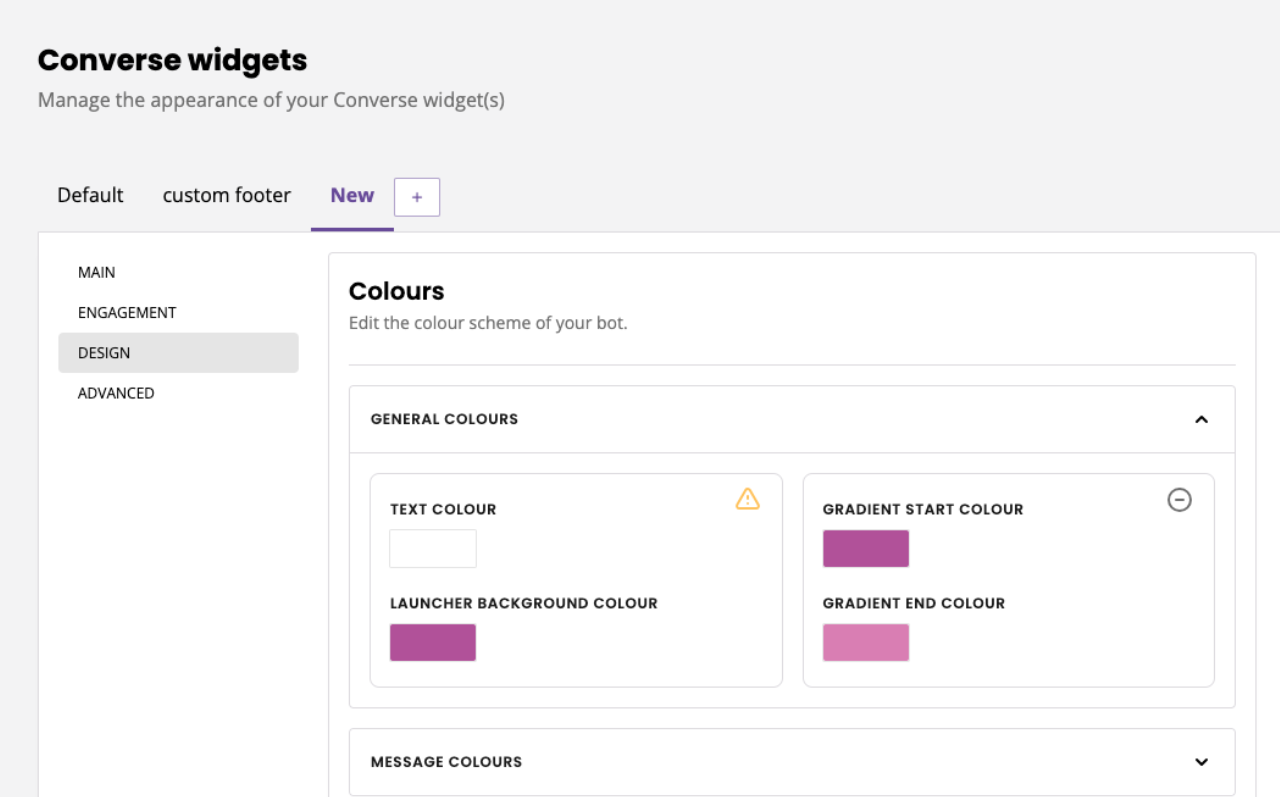
Task: Click the GRADIENT END COLOUR label
Action: click(x=914, y=603)
